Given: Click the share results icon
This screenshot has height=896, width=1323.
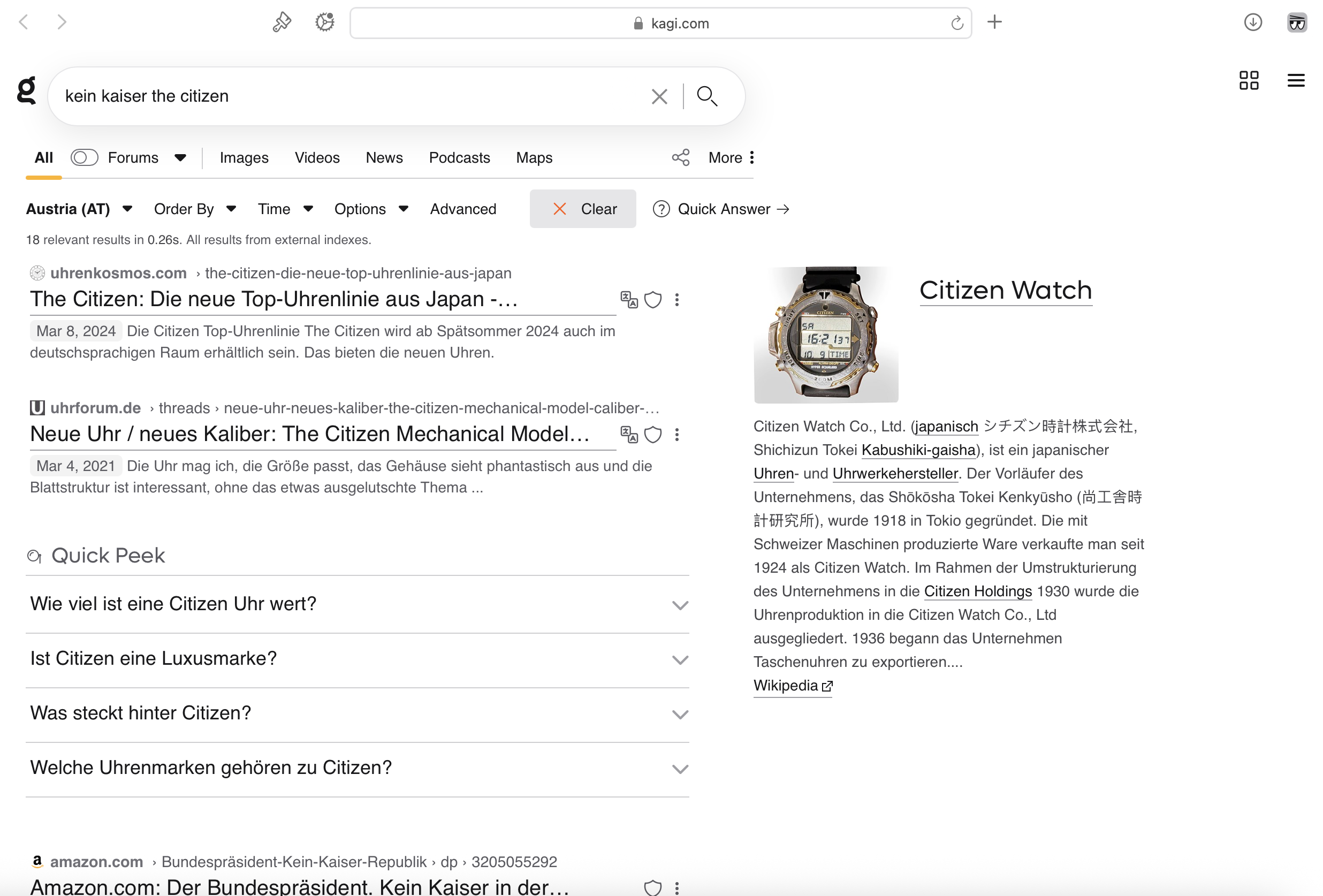Looking at the screenshot, I should coord(680,158).
